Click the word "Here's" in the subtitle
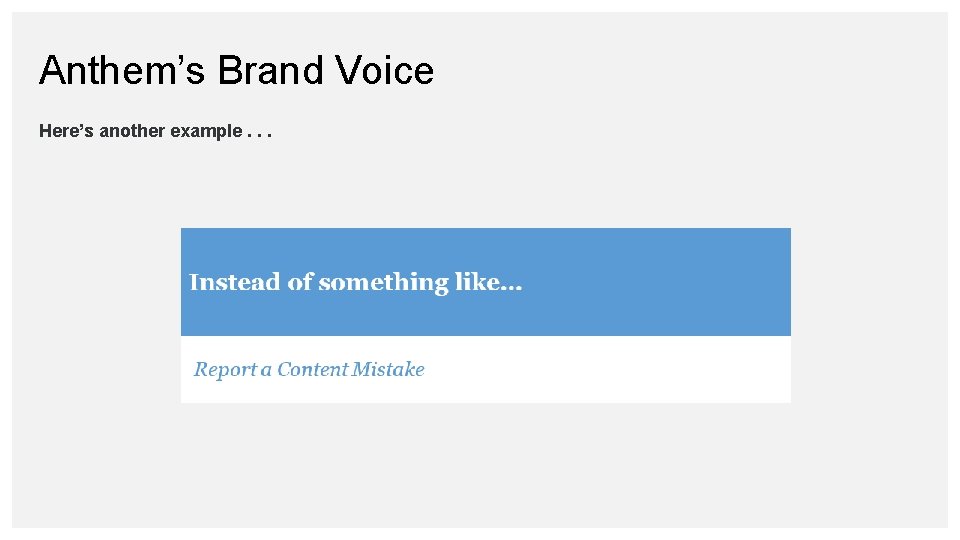Image resolution: width=960 pixels, height=540 pixels. [x=66, y=131]
